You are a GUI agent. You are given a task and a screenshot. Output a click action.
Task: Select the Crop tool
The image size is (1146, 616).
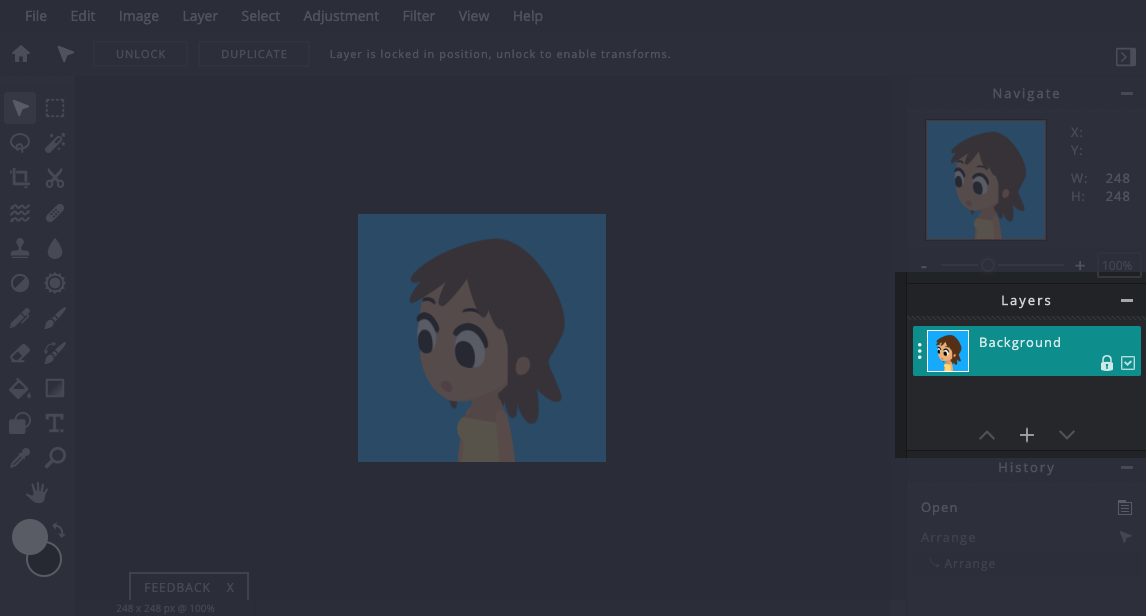(x=20, y=178)
